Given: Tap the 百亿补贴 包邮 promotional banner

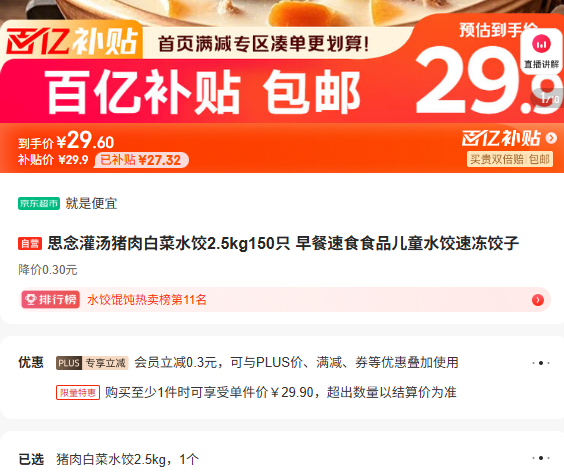Looking at the screenshot, I should tap(203, 91).
